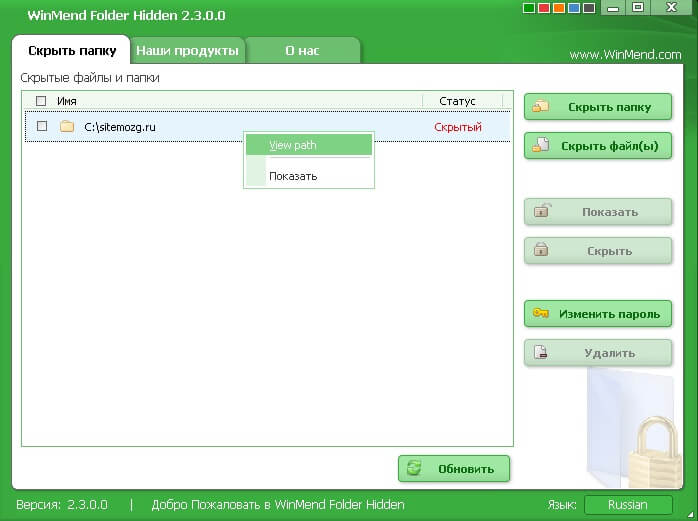Click the folder icon on Скрыть папку button
698x521 pixels.
541,107
